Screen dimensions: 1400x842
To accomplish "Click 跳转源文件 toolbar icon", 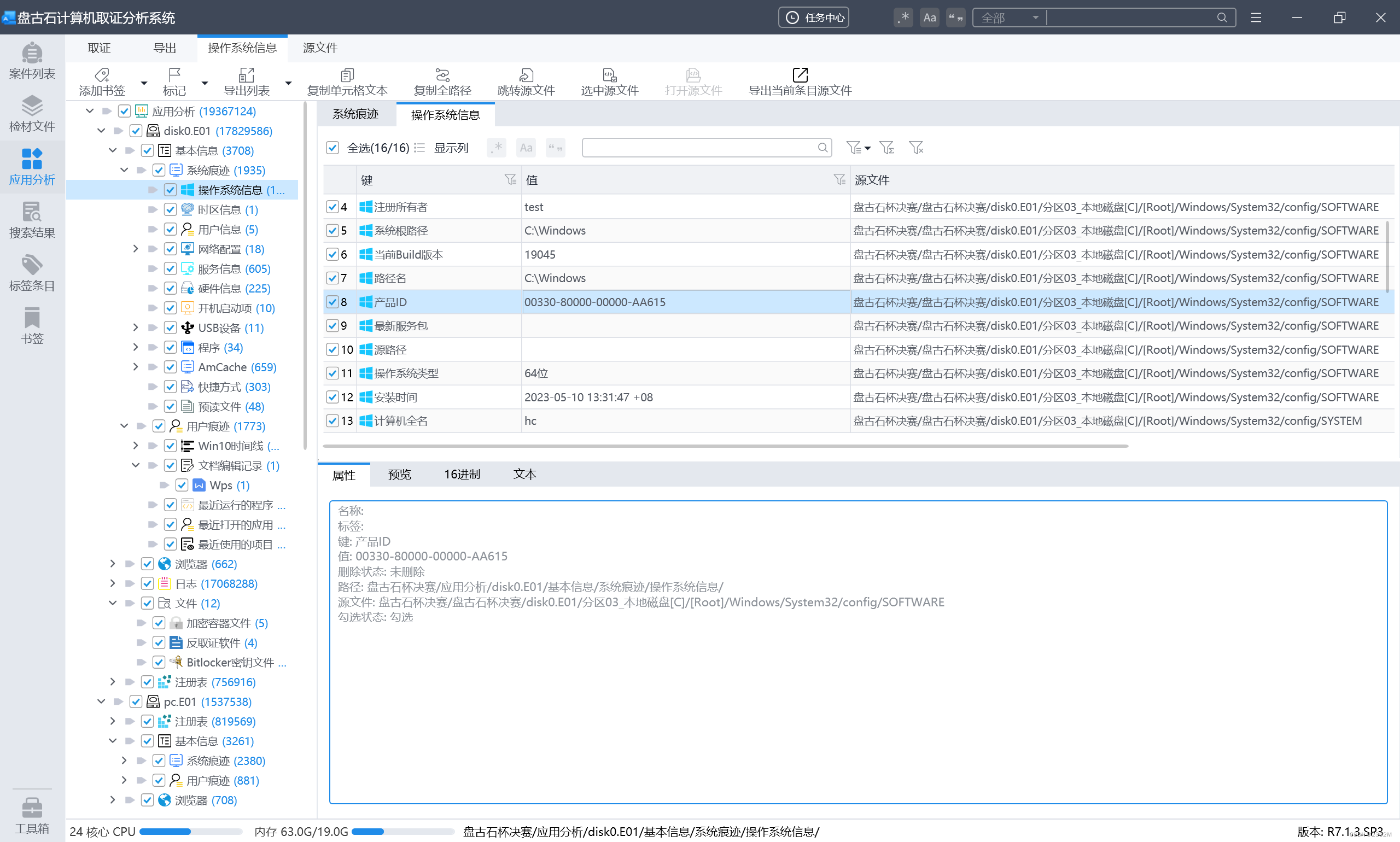I will 526,82.
